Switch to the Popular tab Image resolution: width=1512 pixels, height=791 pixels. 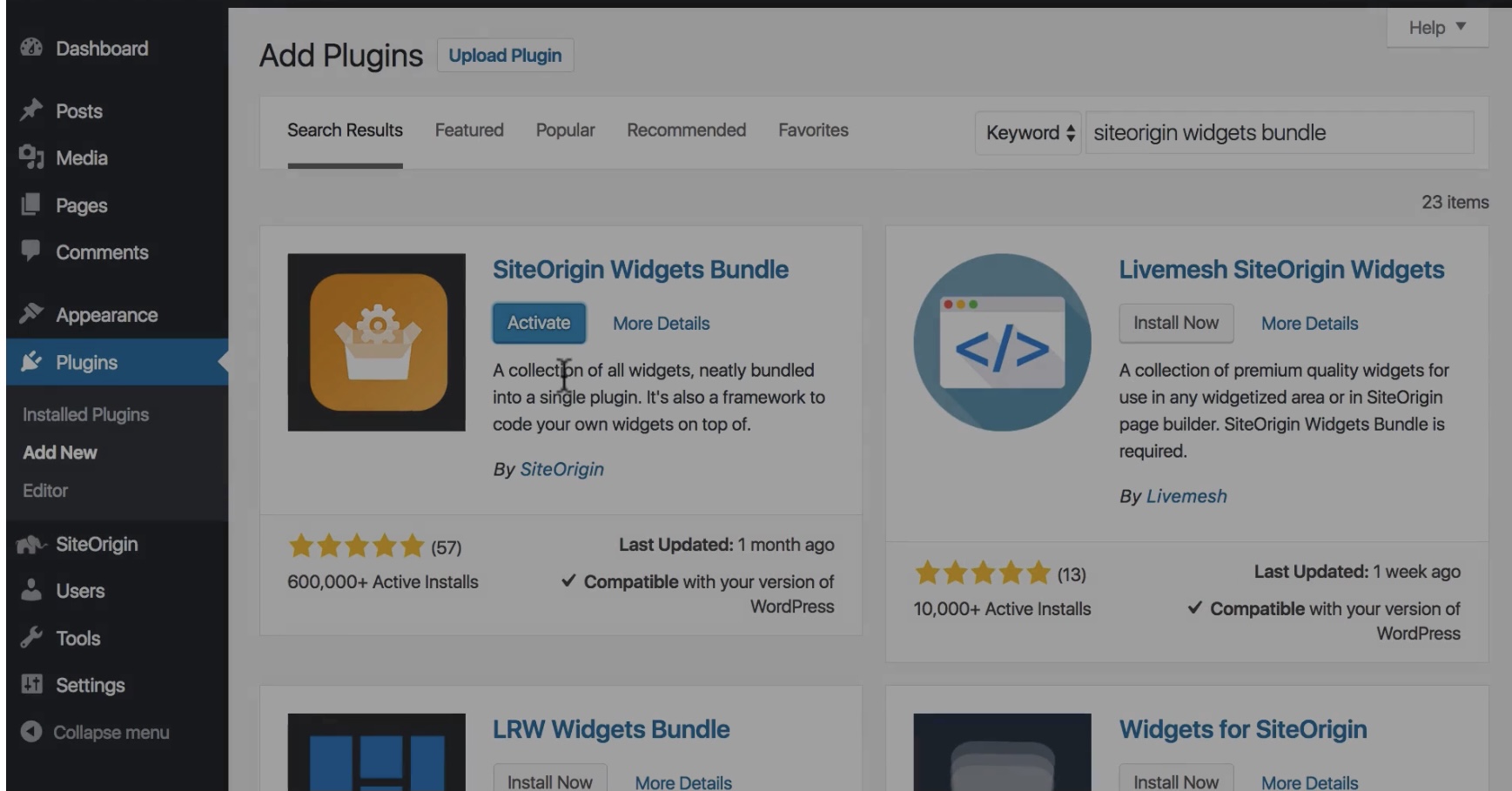[x=565, y=131]
